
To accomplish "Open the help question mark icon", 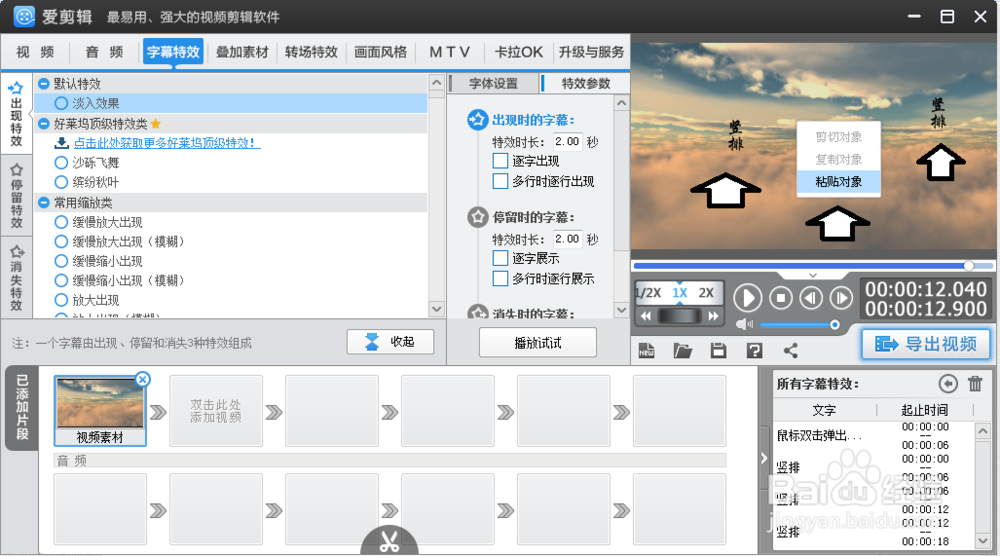I will coord(754,350).
